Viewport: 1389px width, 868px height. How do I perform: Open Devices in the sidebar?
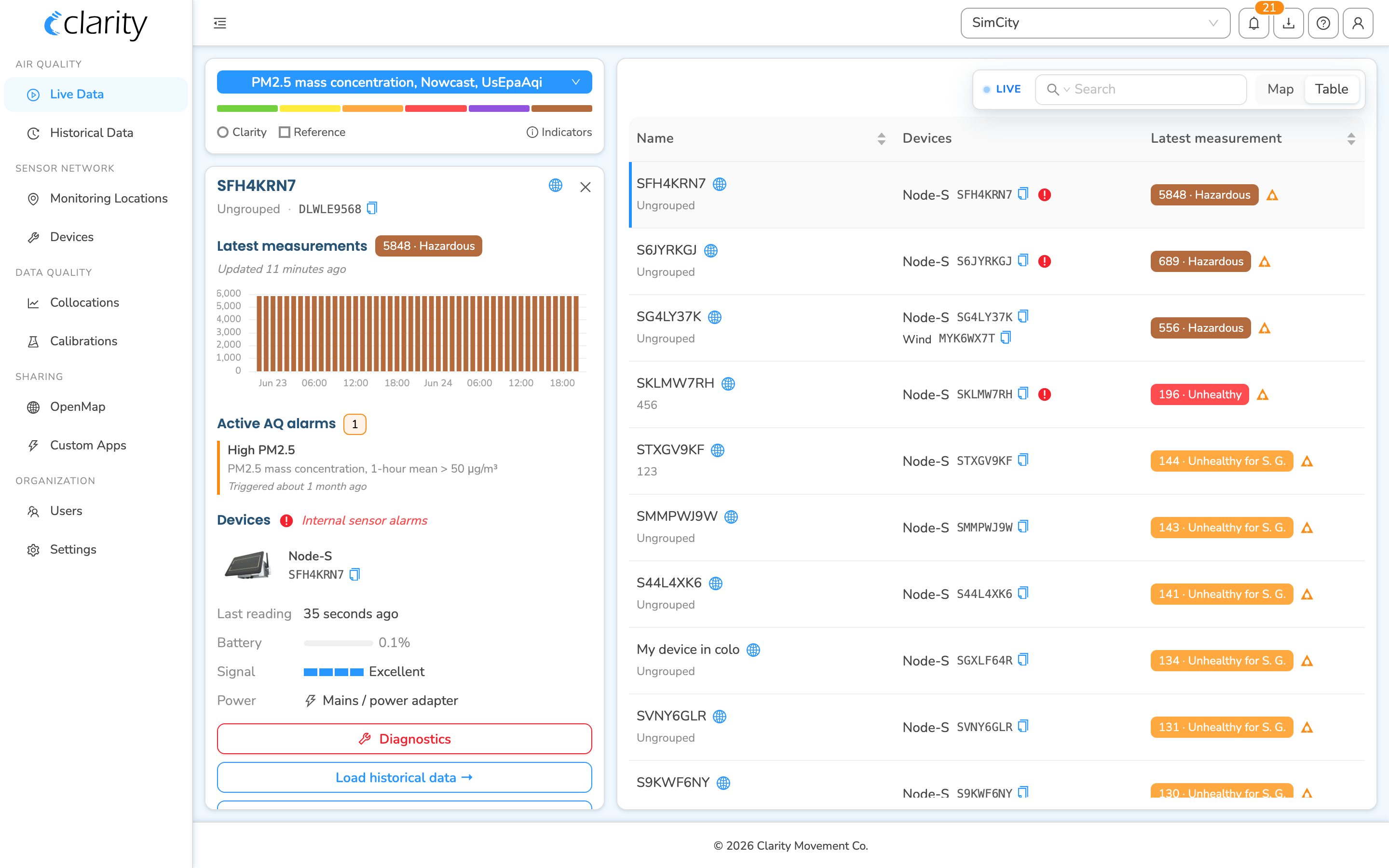96,236
